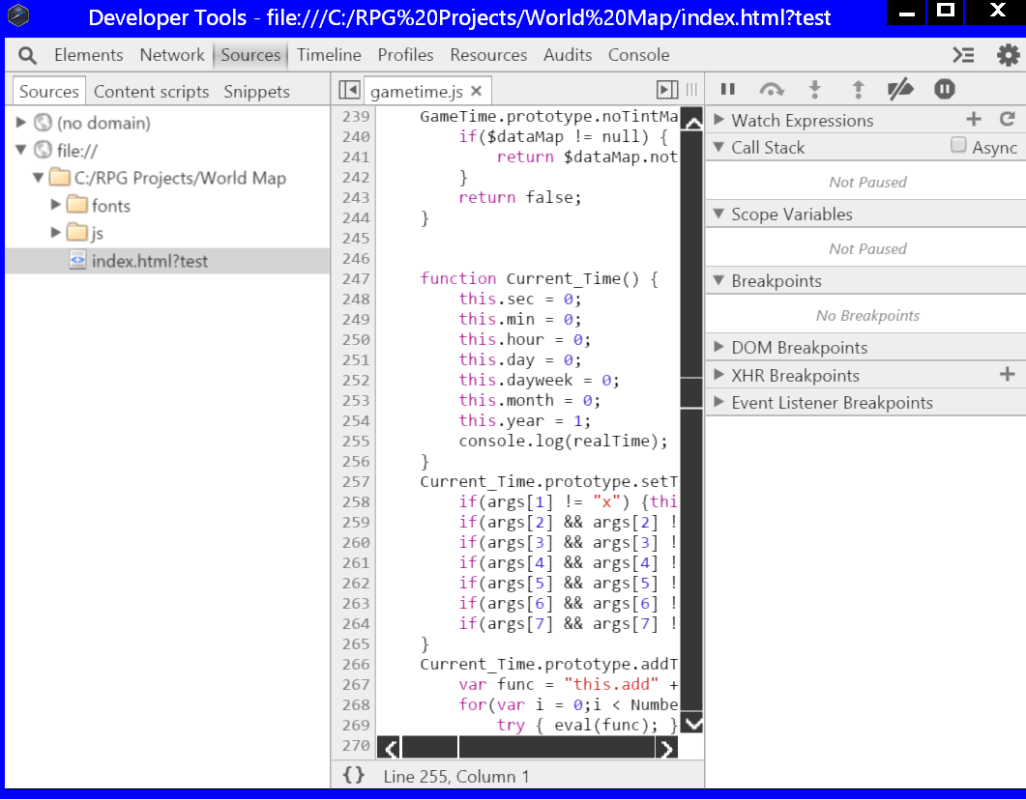Click the horizontal scrollbar right arrow

coord(666,748)
